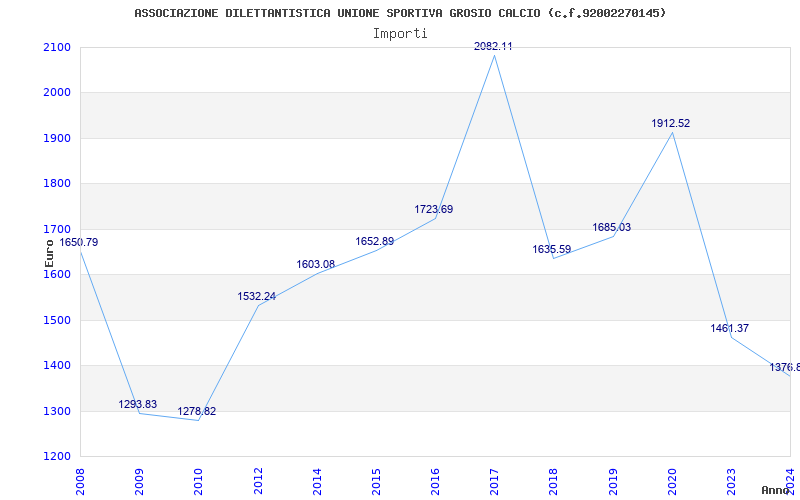Click the 1603.08 data label
The height and width of the screenshot is (500, 800).
pyautogui.click(x=315, y=264)
